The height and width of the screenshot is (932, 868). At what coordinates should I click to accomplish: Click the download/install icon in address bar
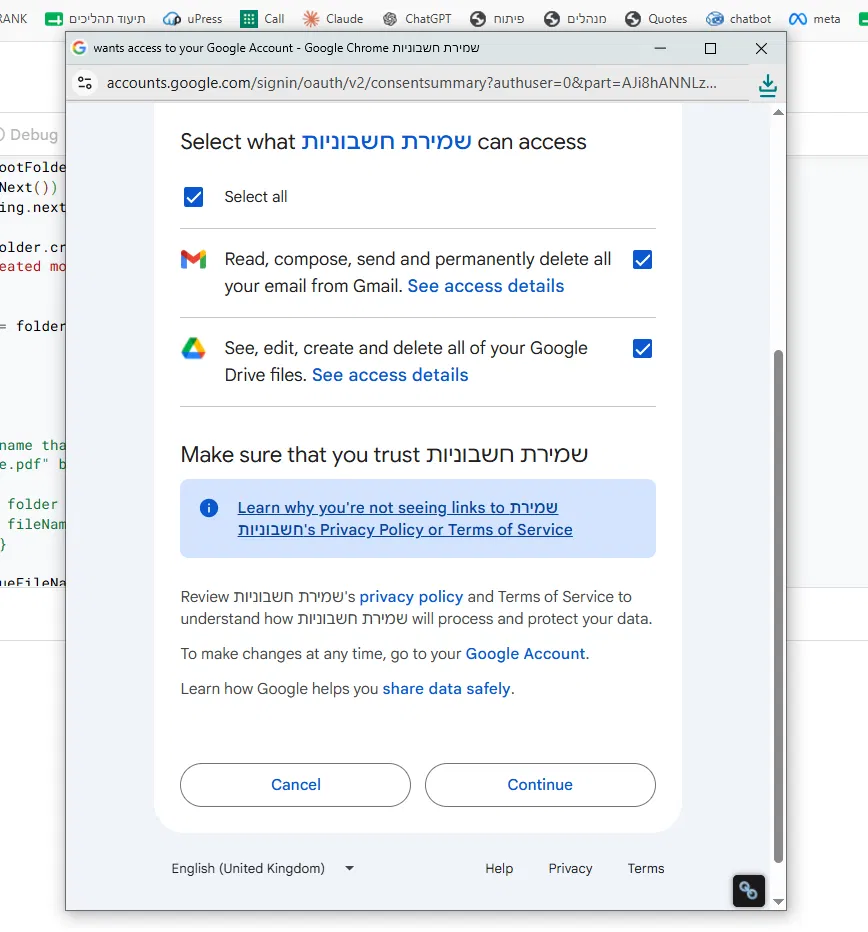pyautogui.click(x=768, y=86)
